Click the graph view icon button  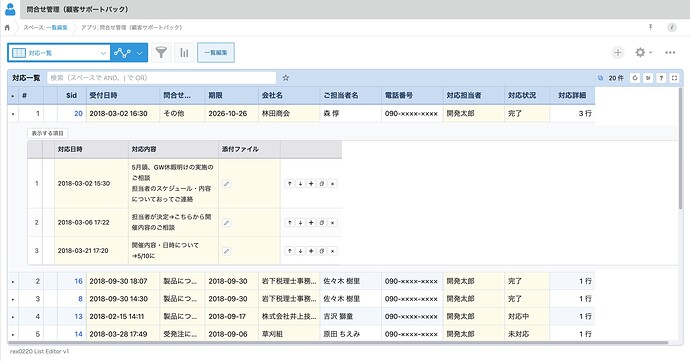tap(122, 53)
